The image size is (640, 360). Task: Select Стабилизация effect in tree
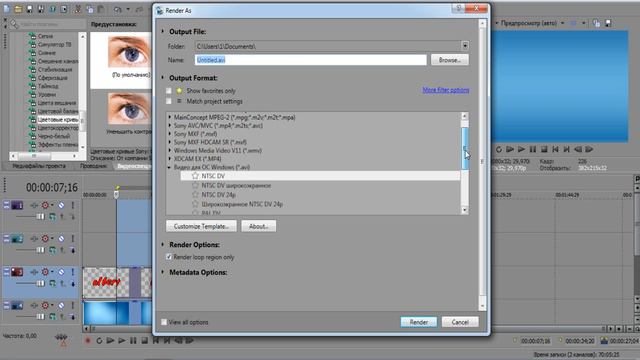tap(55, 69)
